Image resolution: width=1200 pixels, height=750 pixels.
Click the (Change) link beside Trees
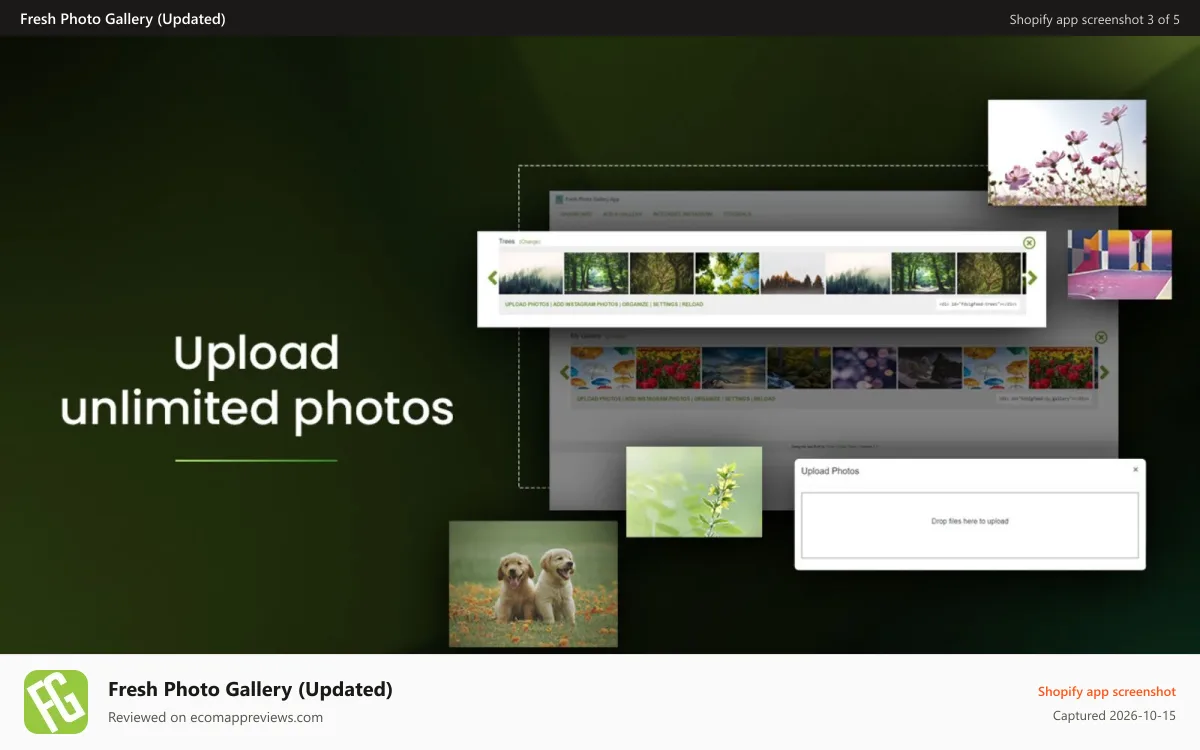(529, 241)
